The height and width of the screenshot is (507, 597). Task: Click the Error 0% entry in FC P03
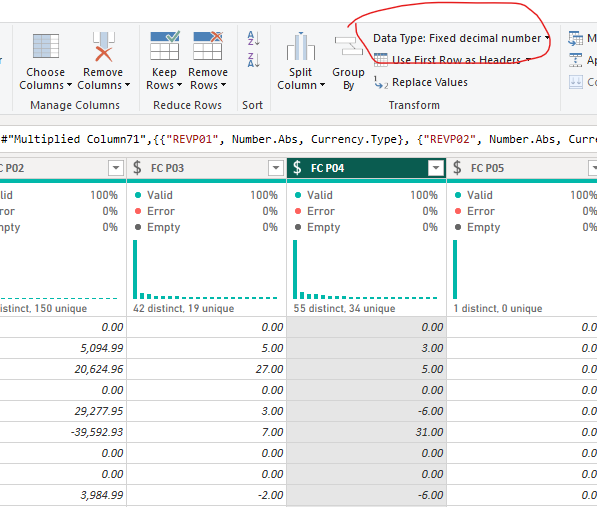point(206,211)
